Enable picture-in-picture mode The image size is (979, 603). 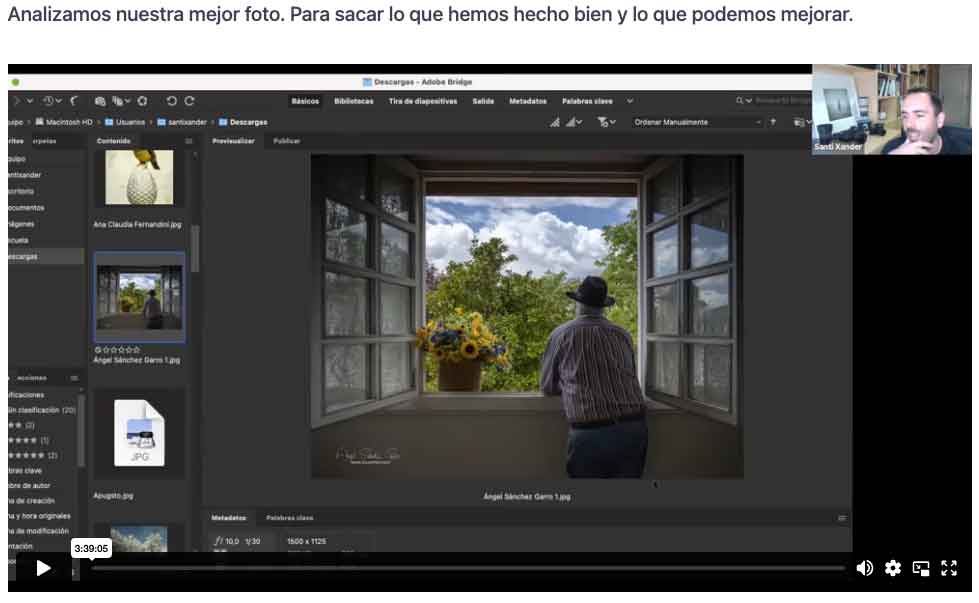tap(921, 568)
